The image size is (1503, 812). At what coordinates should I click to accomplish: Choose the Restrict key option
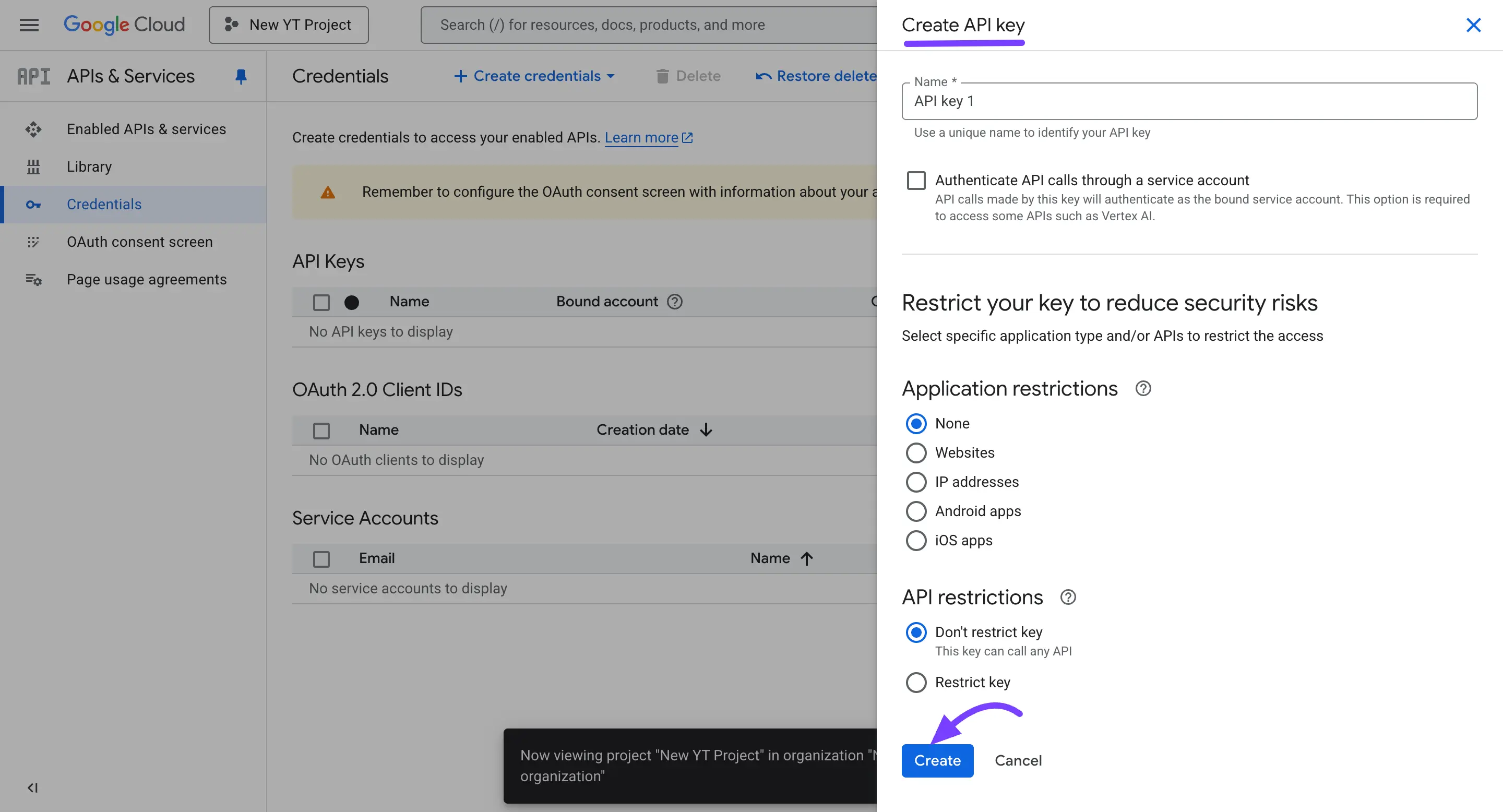[x=916, y=682]
